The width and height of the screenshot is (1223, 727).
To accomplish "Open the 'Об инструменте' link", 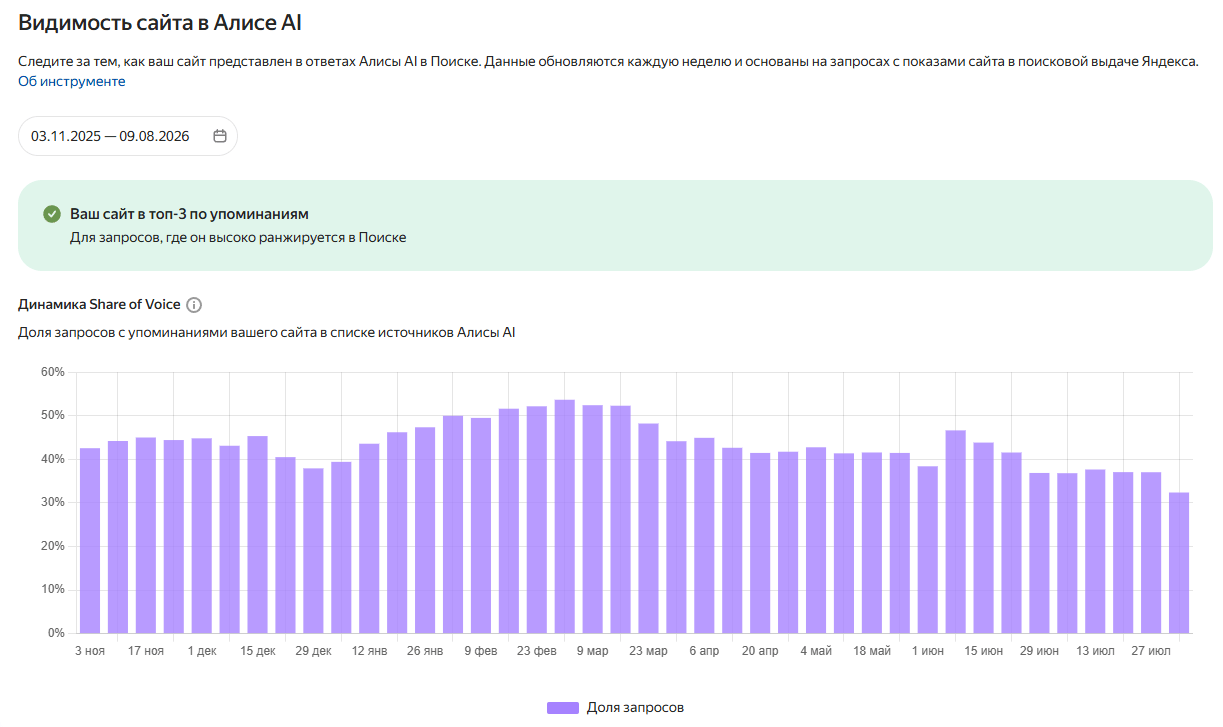I will coord(72,81).
